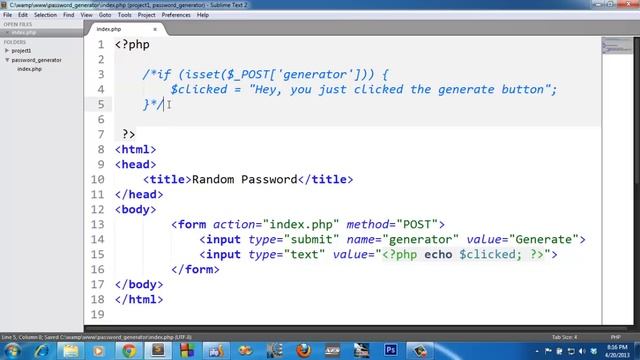Click 'isset' in commented line 3
Image resolution: width=640 pixels, height=360 pixels.
pos(203,75)
